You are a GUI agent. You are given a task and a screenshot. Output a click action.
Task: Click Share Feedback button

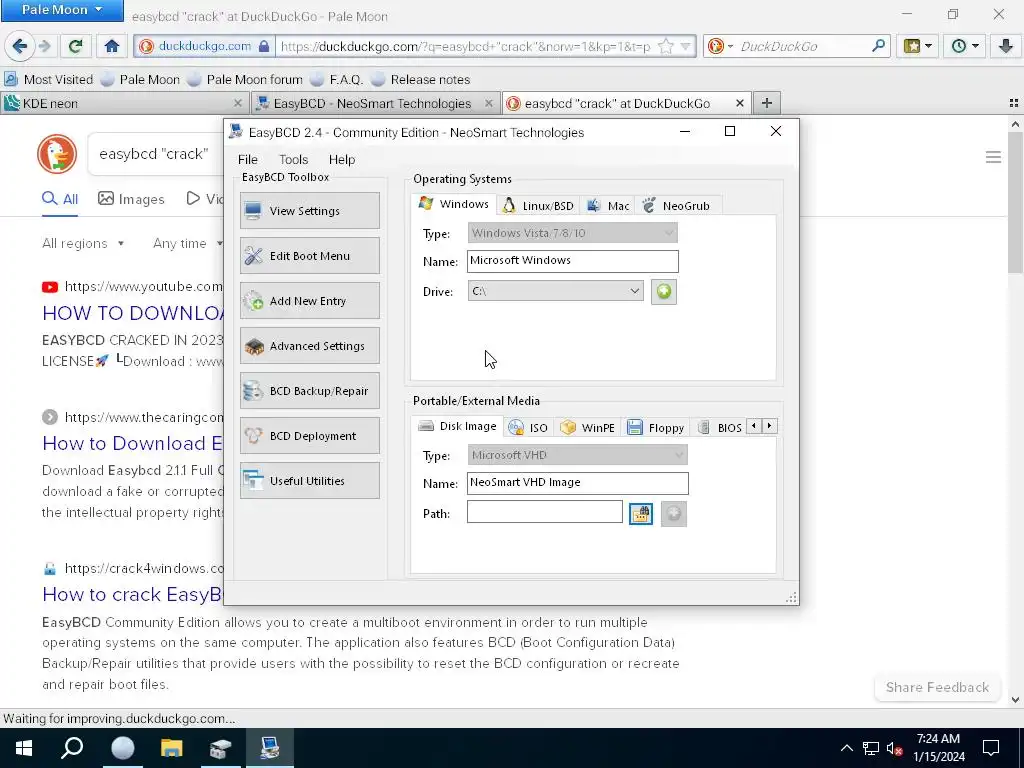click(937, 687)
